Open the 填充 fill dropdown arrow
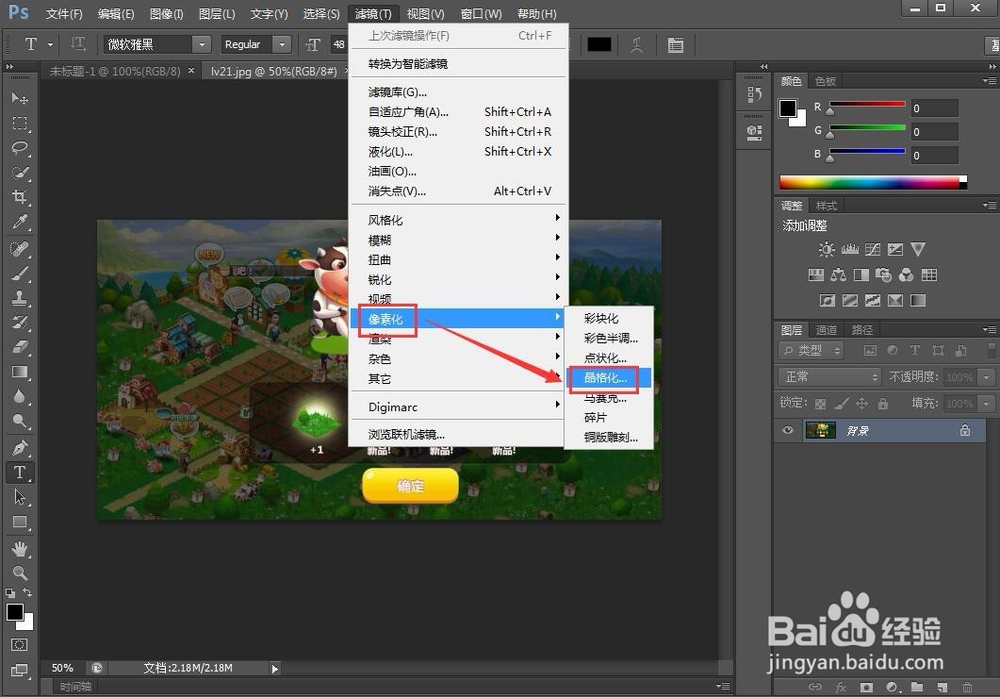This screenshot has width=1000, height=697. coord(987,404)
